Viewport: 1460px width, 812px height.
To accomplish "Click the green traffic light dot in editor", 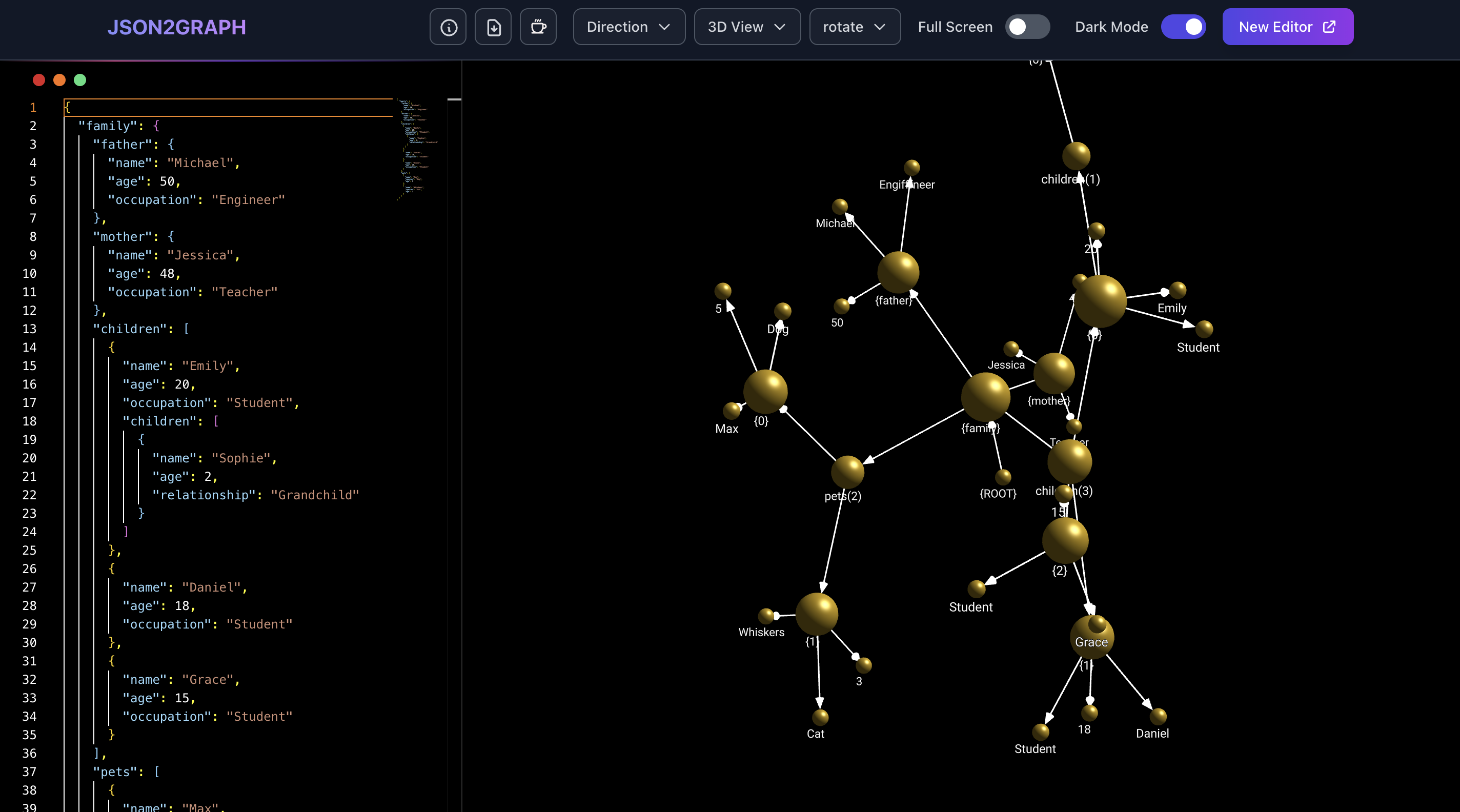I will click(79, 80).
